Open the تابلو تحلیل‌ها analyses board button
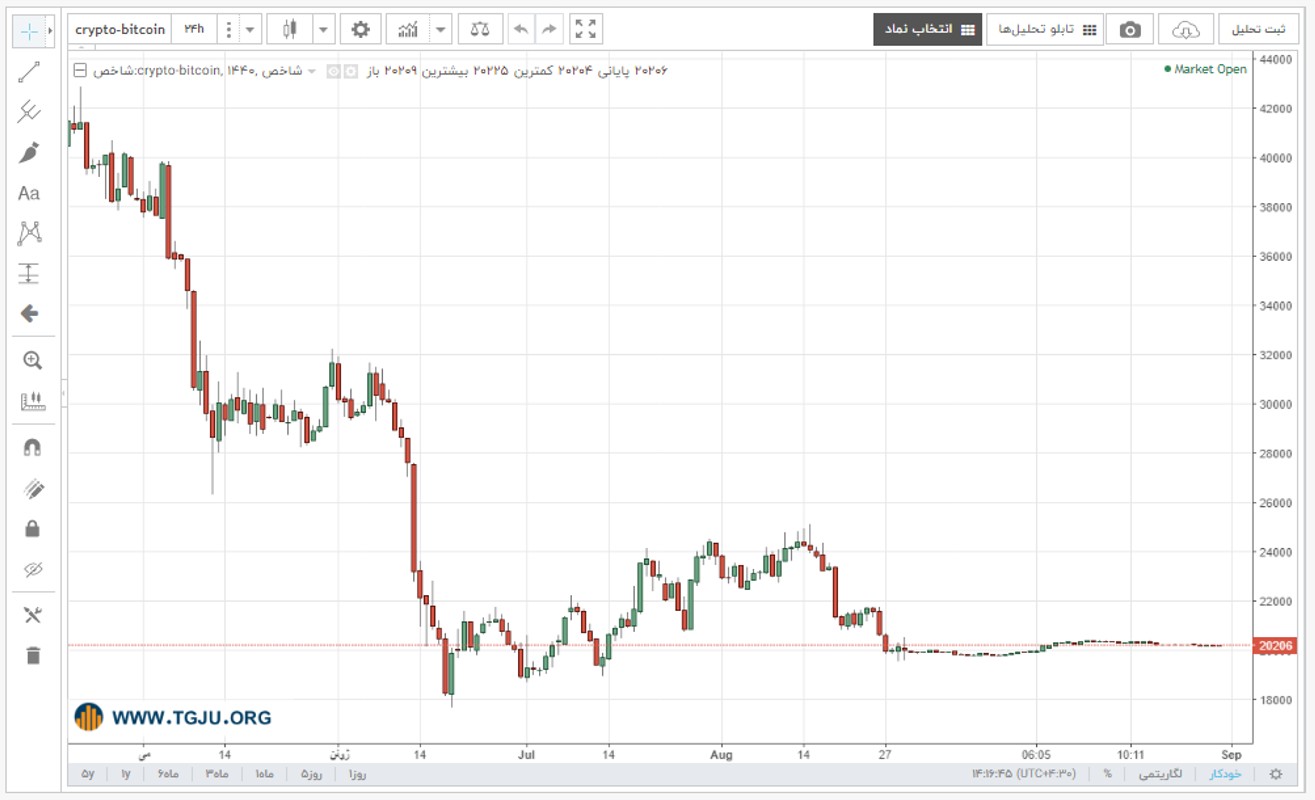Viewport: 1315px width, 800px height. tap(1045, 30)
